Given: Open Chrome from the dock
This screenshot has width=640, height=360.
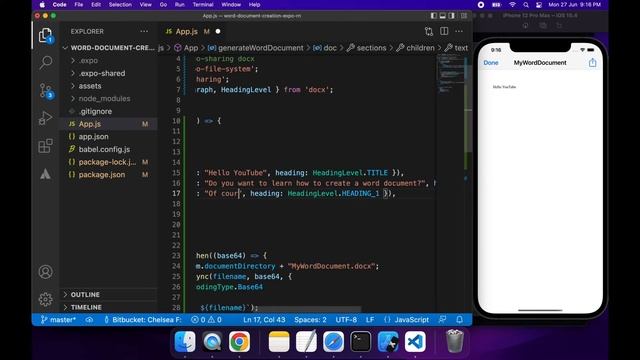Looking at the screenshot, I should click(x=239, y=341).
